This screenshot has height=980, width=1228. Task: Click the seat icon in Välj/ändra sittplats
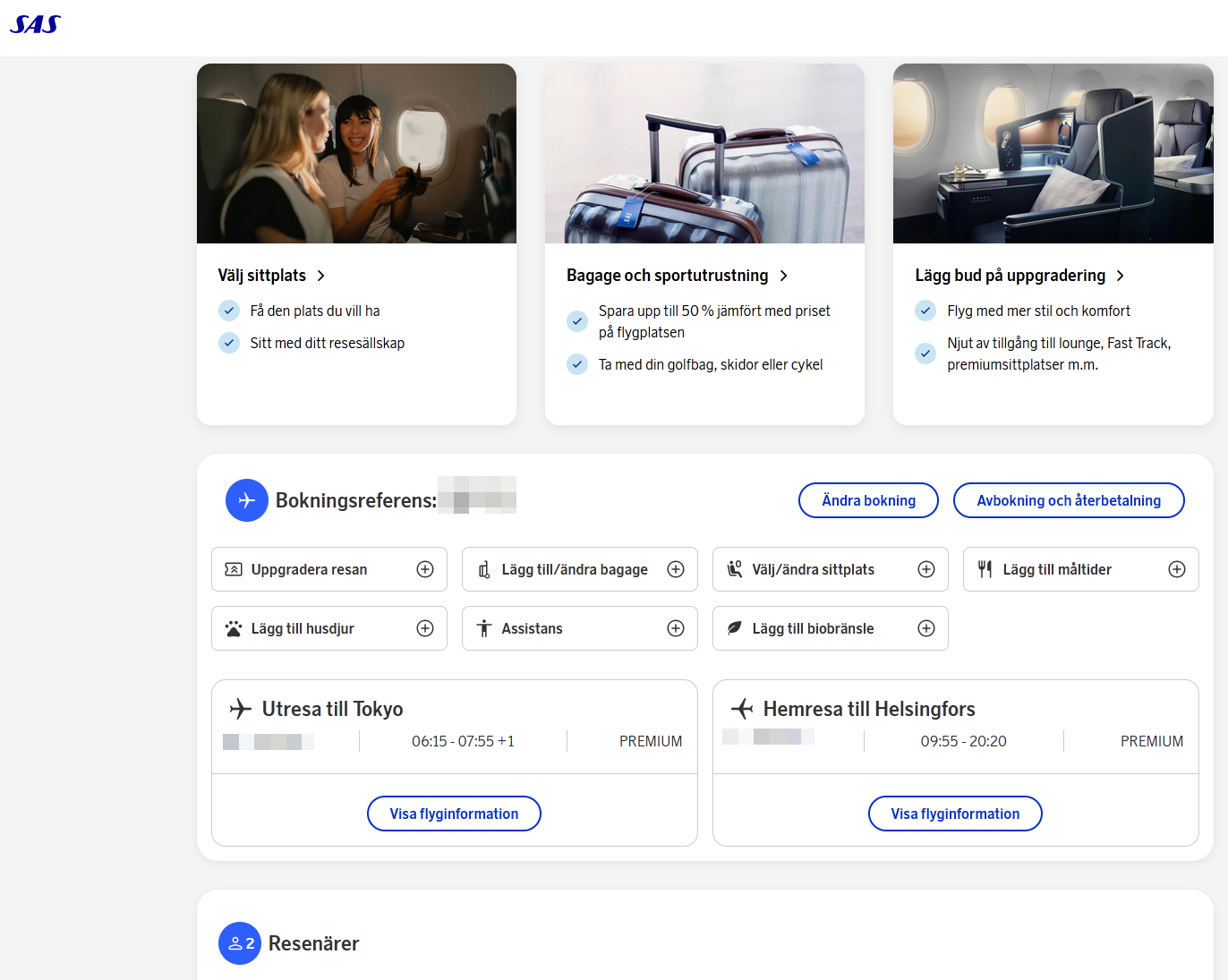coord(735,569)
